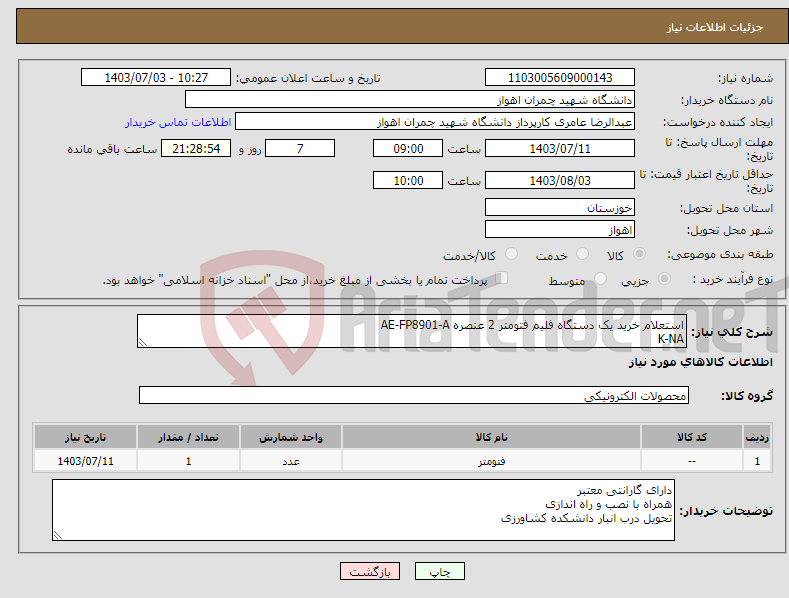This screenshot has height=598, width=789.
Task: Click the response deadline date 1403/07/11 field
Action: [560, 148]
